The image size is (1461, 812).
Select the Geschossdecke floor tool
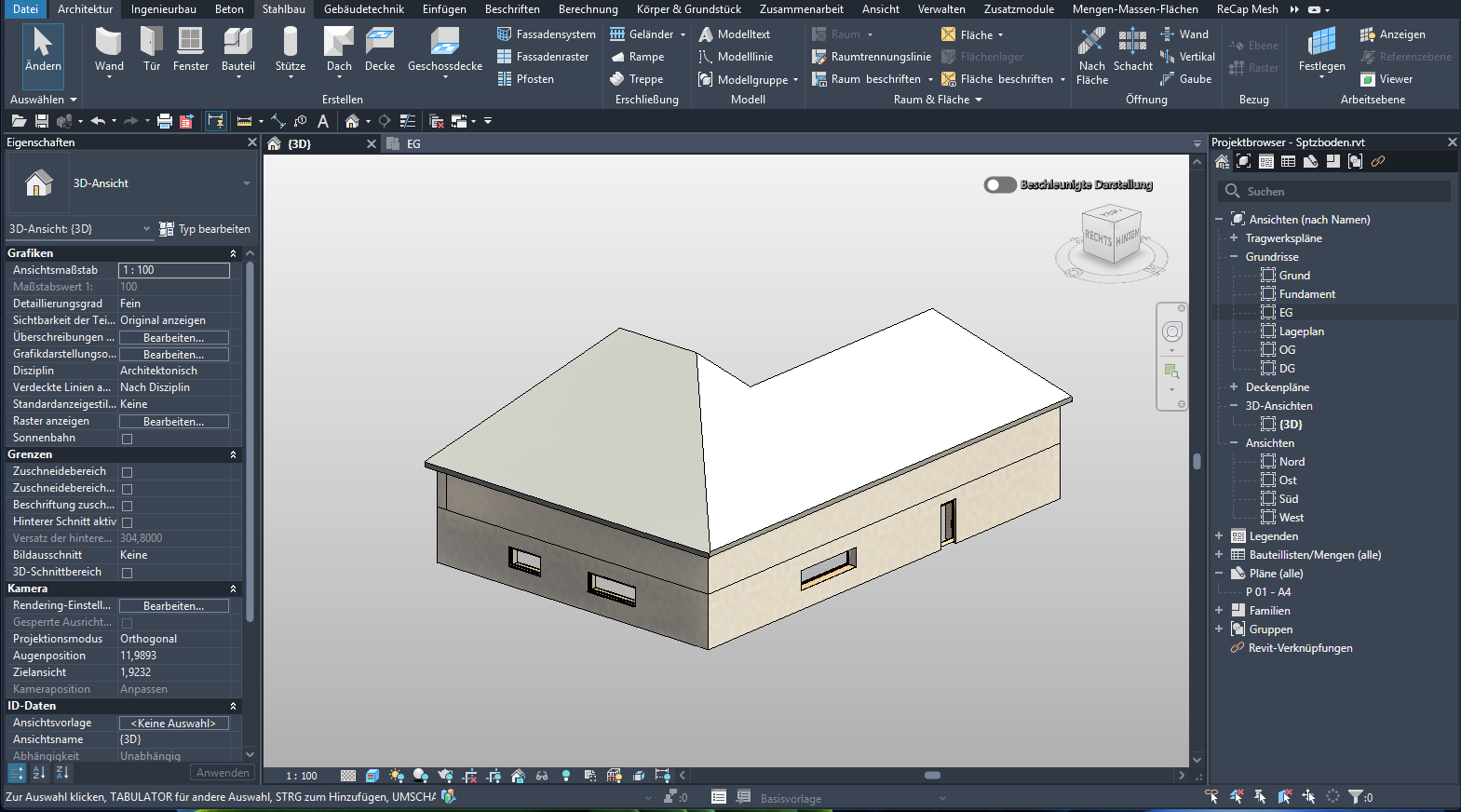point(445,49)
